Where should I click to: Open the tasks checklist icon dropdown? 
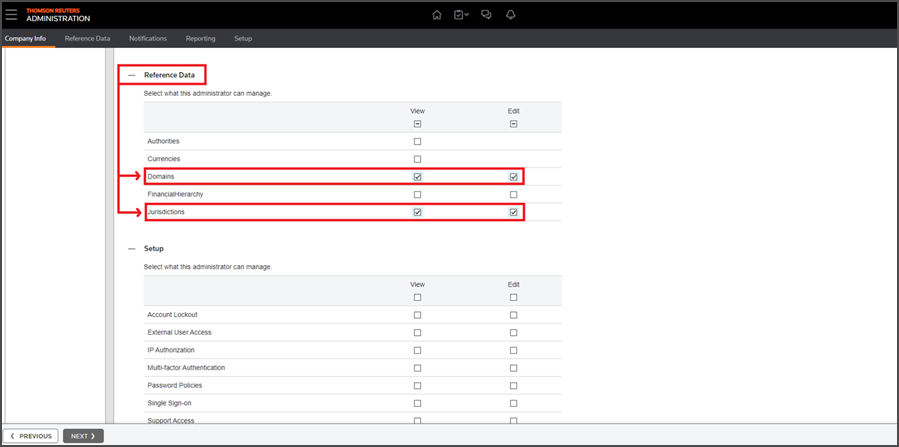(461, 15)
